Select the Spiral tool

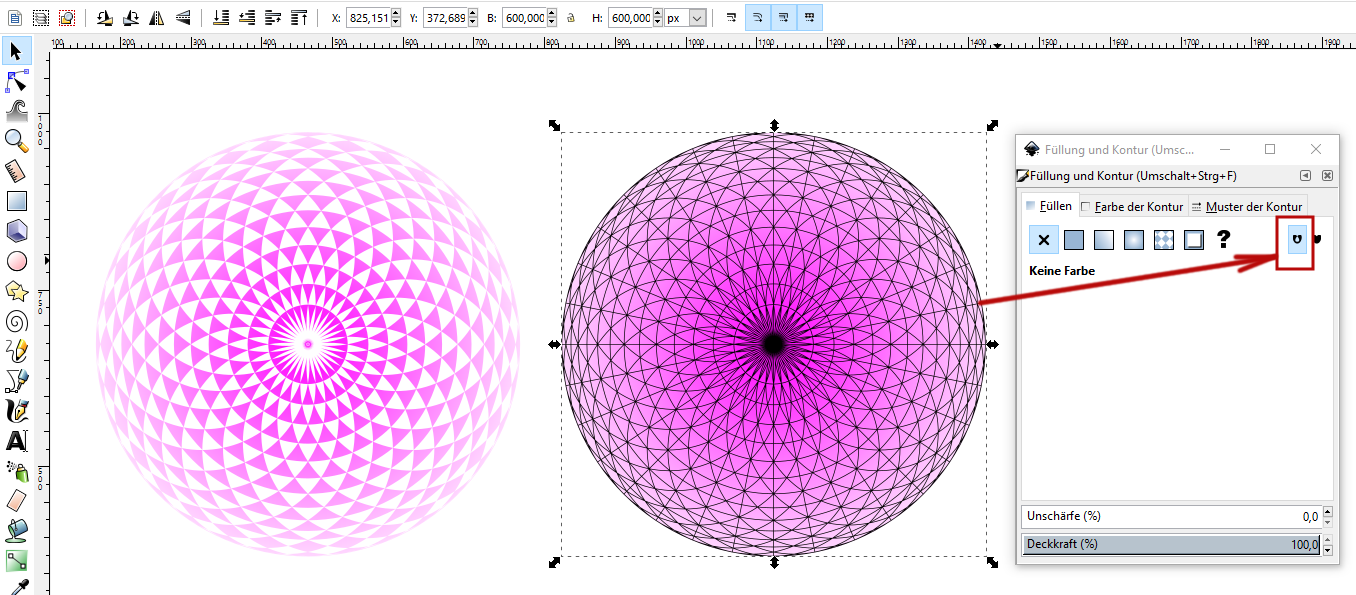click(16, 321)
